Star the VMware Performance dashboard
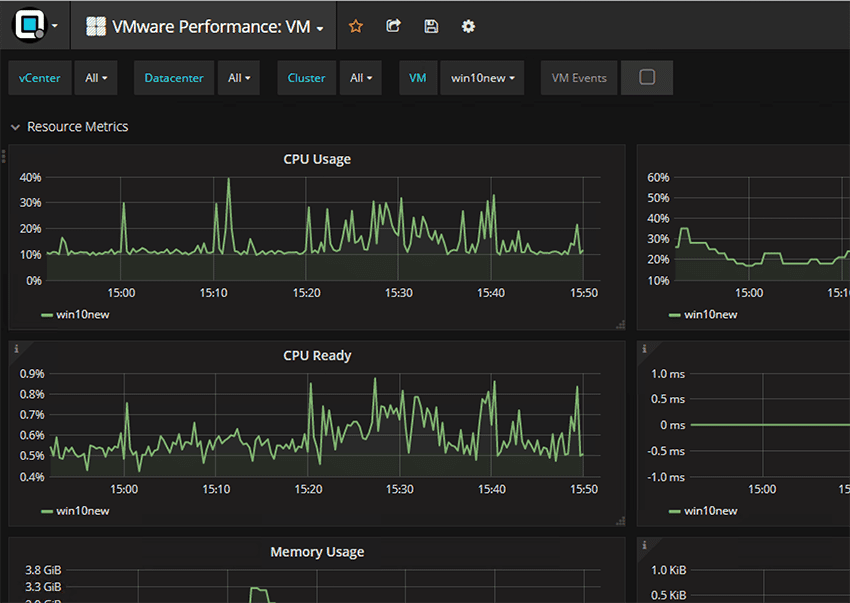Image resolution: width=850 pixels, height=603 pixels. tap(356, 26)
